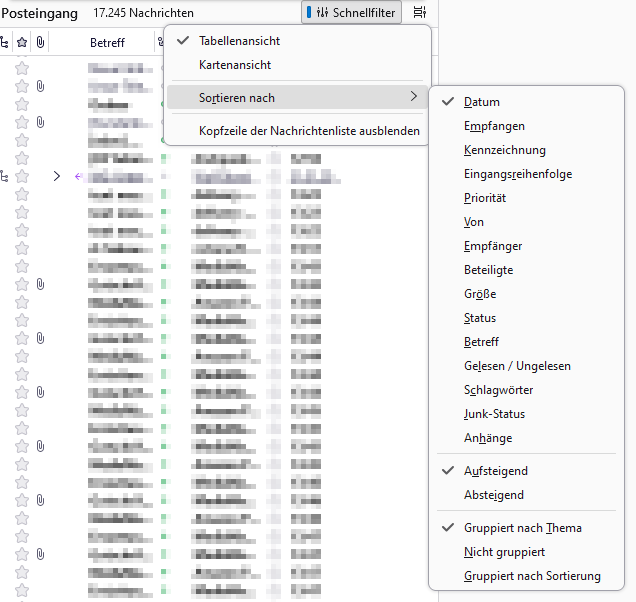Sort by Anhänge
The image size is (636, 602).
click(488, 438)
